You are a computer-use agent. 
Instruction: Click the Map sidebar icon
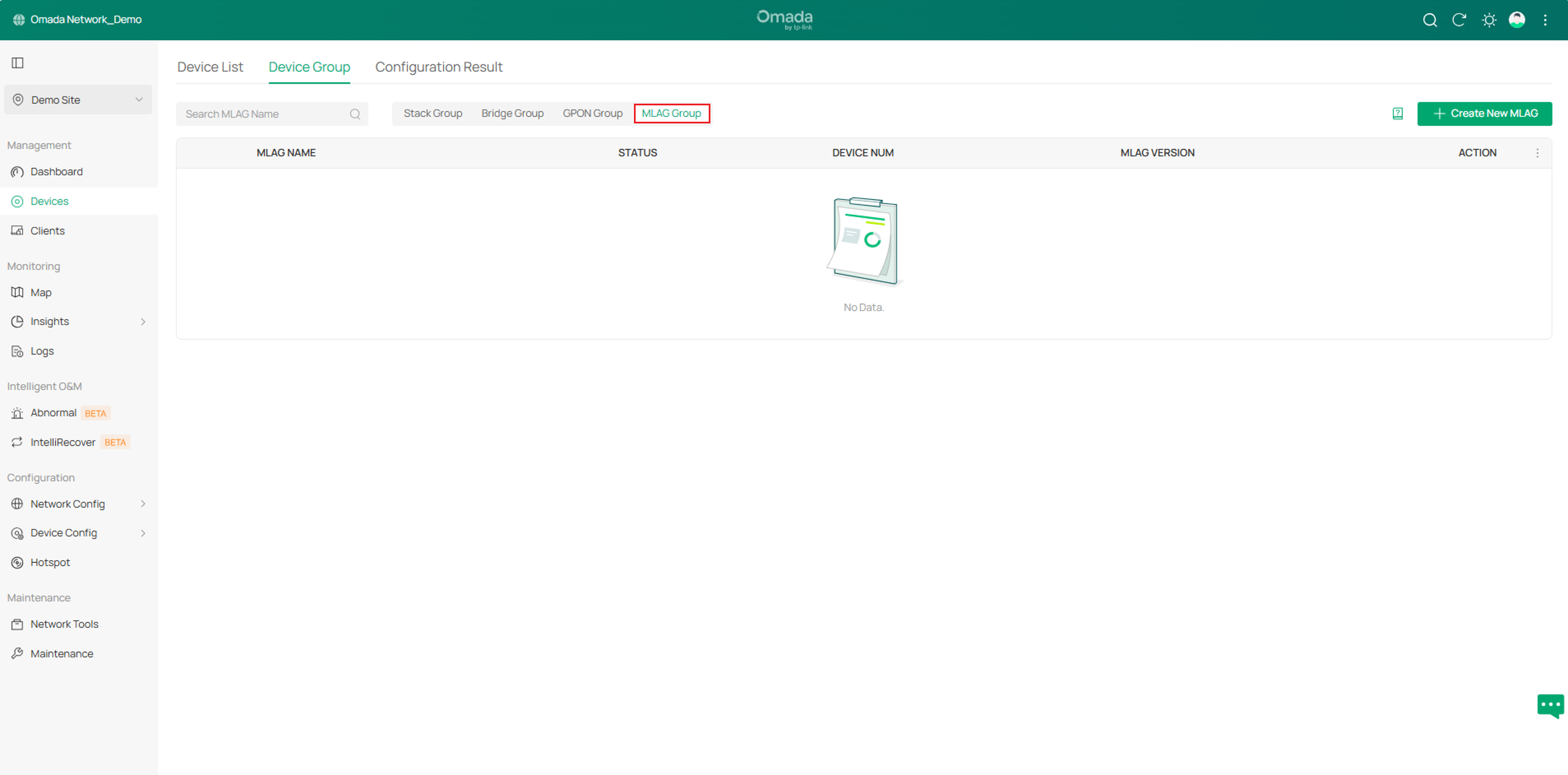coord(17,292)
